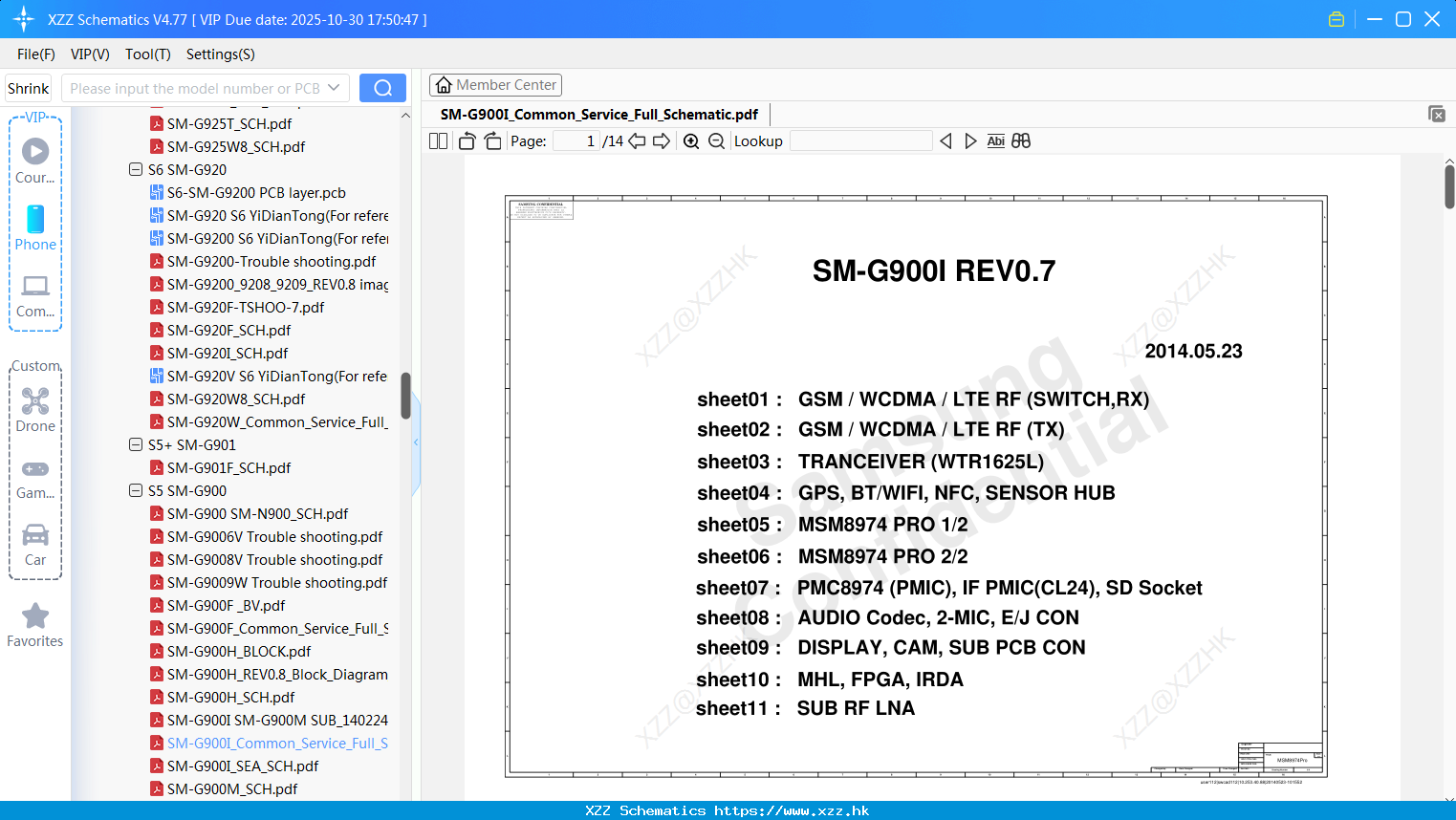Find previous lookup result triangle

point(945,140)
